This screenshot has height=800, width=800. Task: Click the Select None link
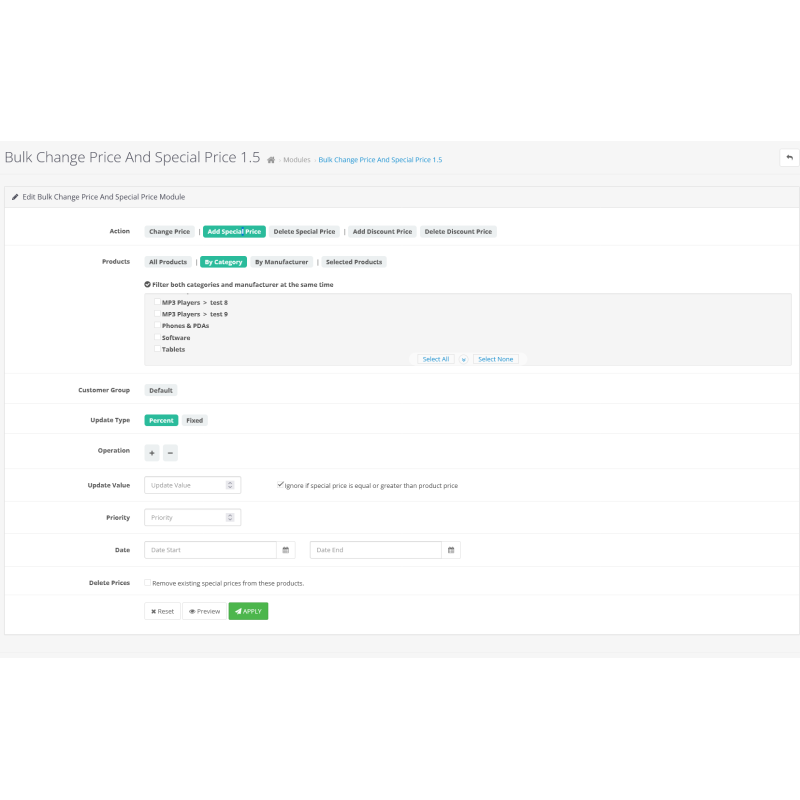pyautogui.click(x=495, y=359)
